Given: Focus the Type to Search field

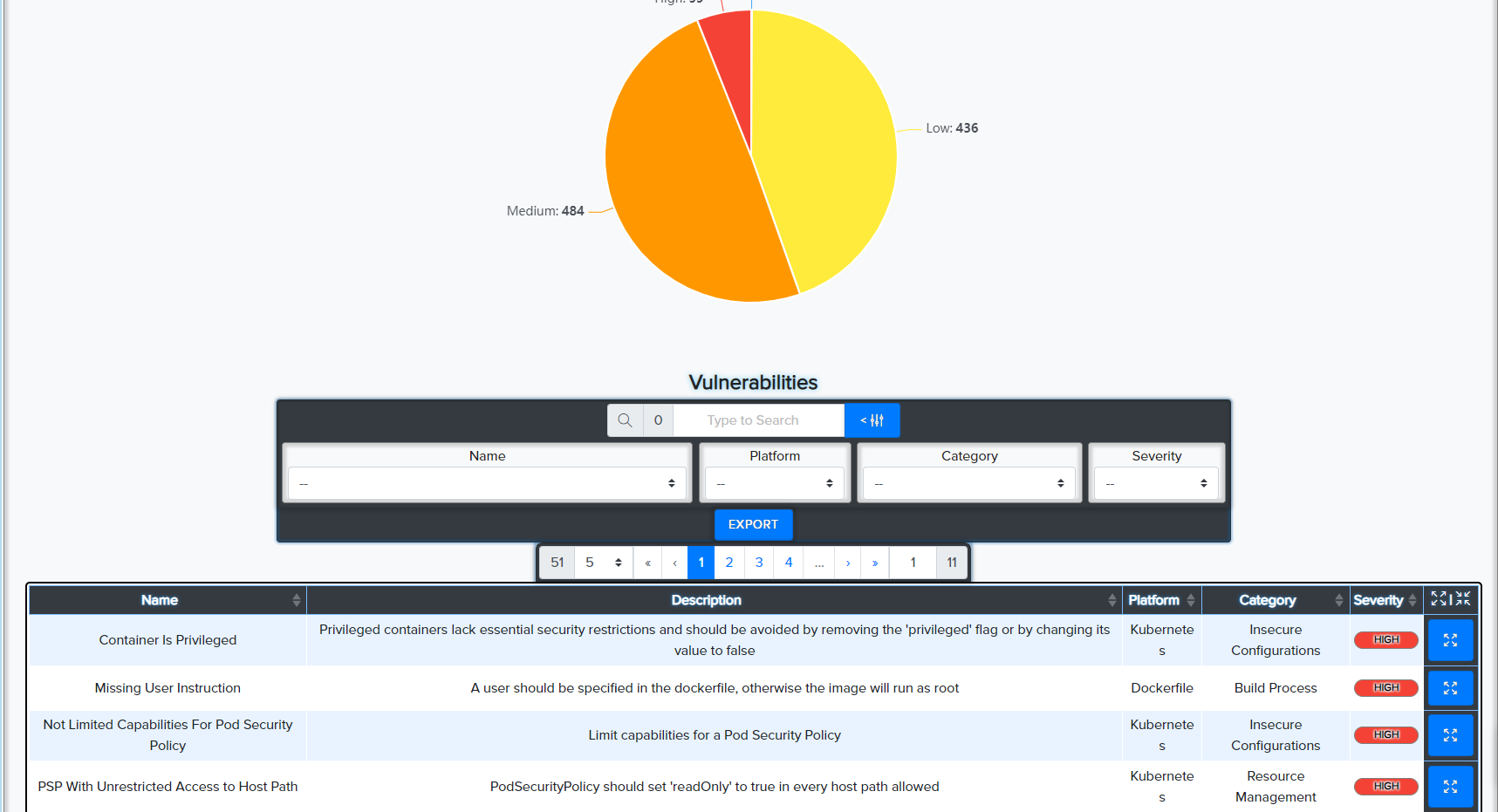Looking at the screenshot, I should (758, 420).
